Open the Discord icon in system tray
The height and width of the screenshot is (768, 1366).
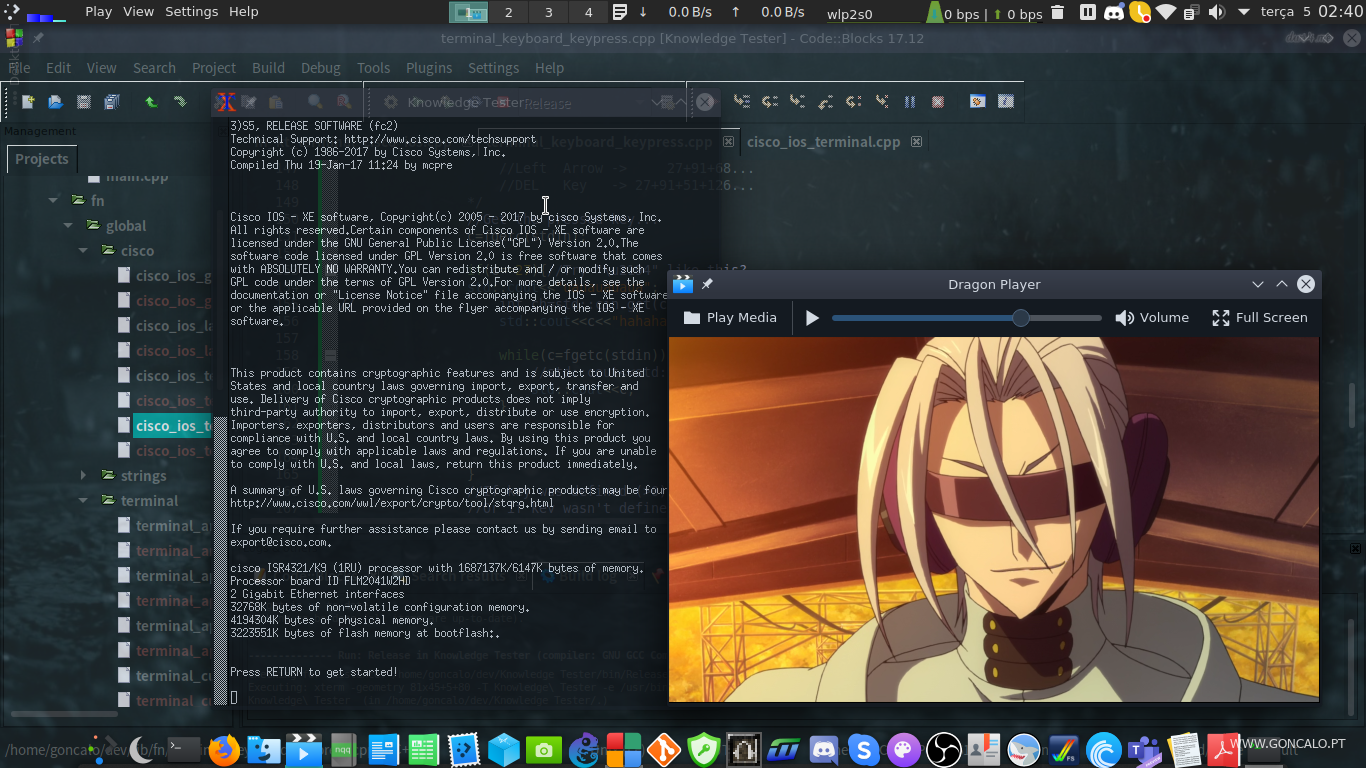(1114, 12)
